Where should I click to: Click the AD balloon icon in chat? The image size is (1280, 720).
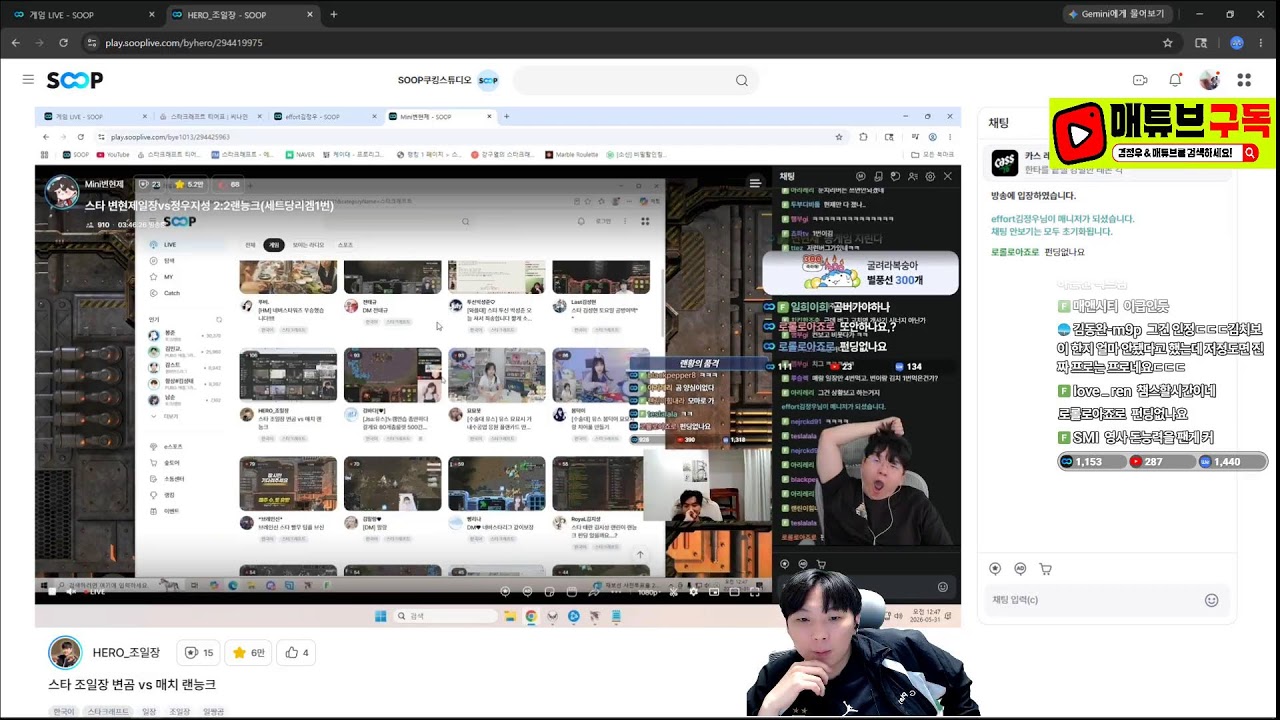[x=1020, y=569]
